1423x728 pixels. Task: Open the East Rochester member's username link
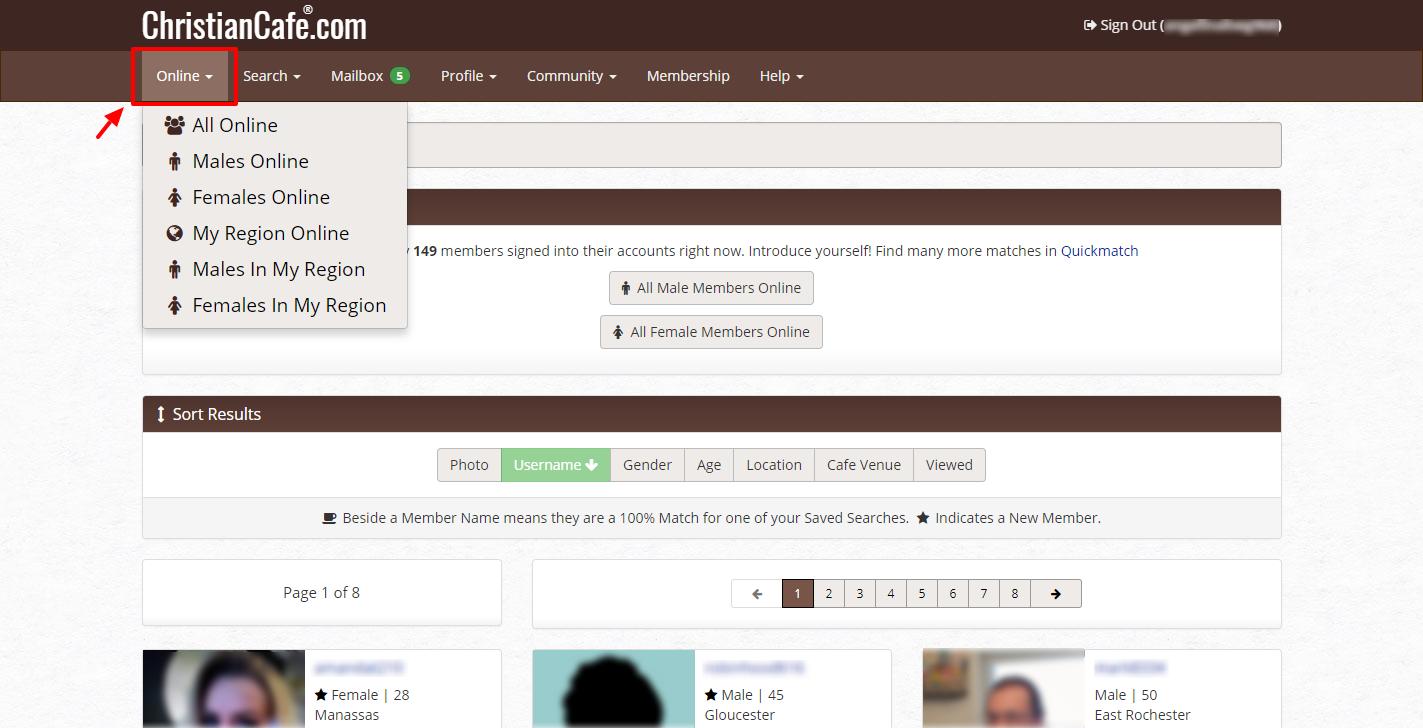1130,668
